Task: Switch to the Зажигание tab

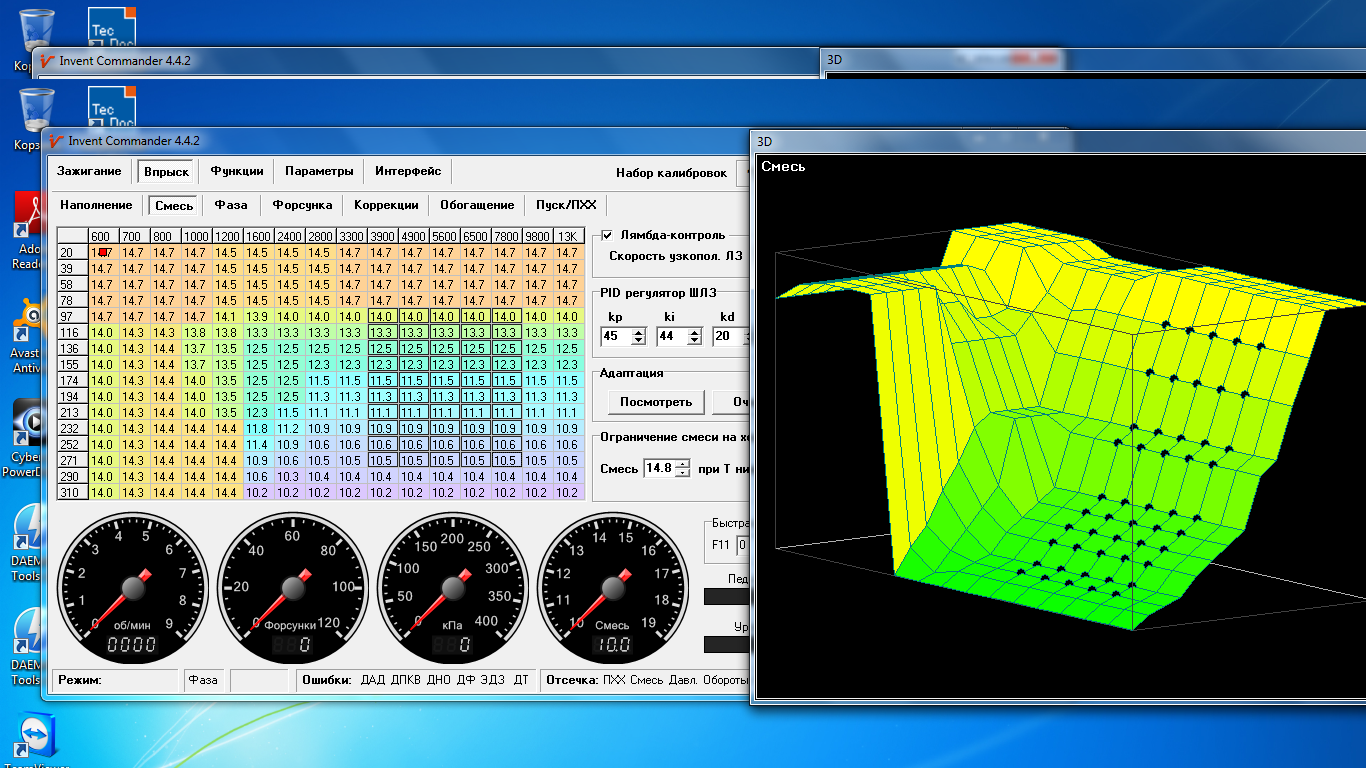Action: point(89,171)
